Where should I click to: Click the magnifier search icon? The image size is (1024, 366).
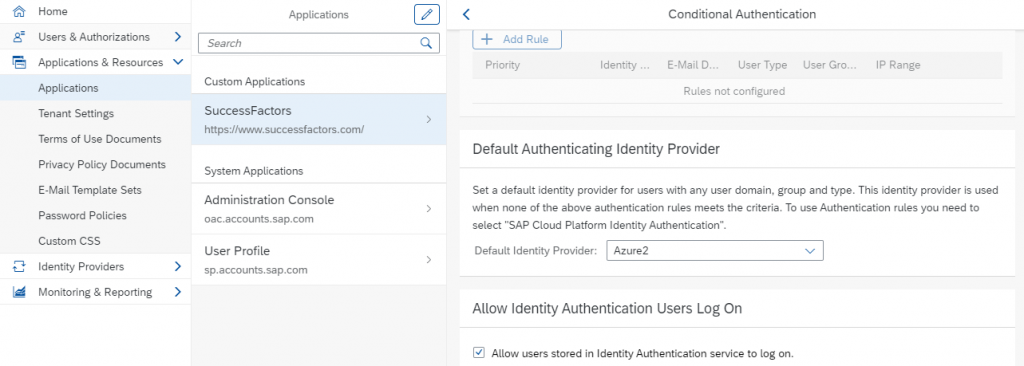tap(426, 43)
